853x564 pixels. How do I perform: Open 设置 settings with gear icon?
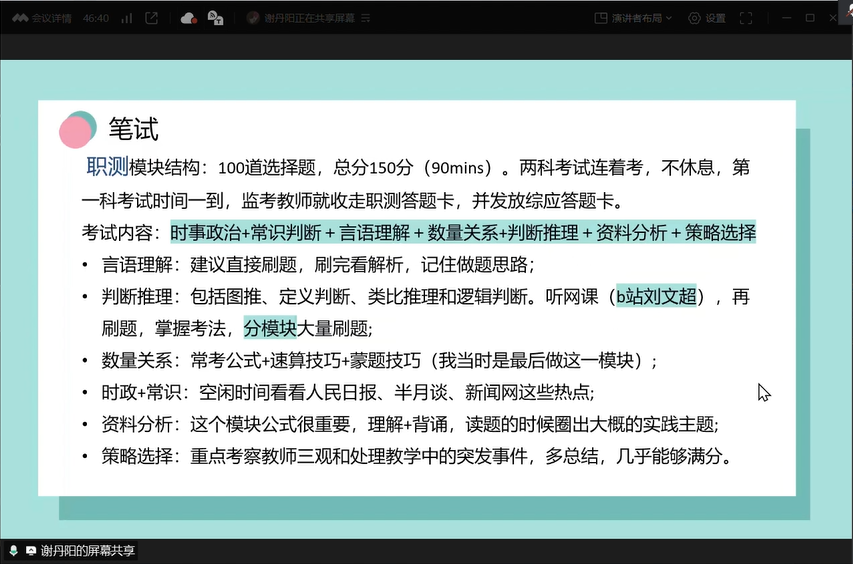pos(706,18)
